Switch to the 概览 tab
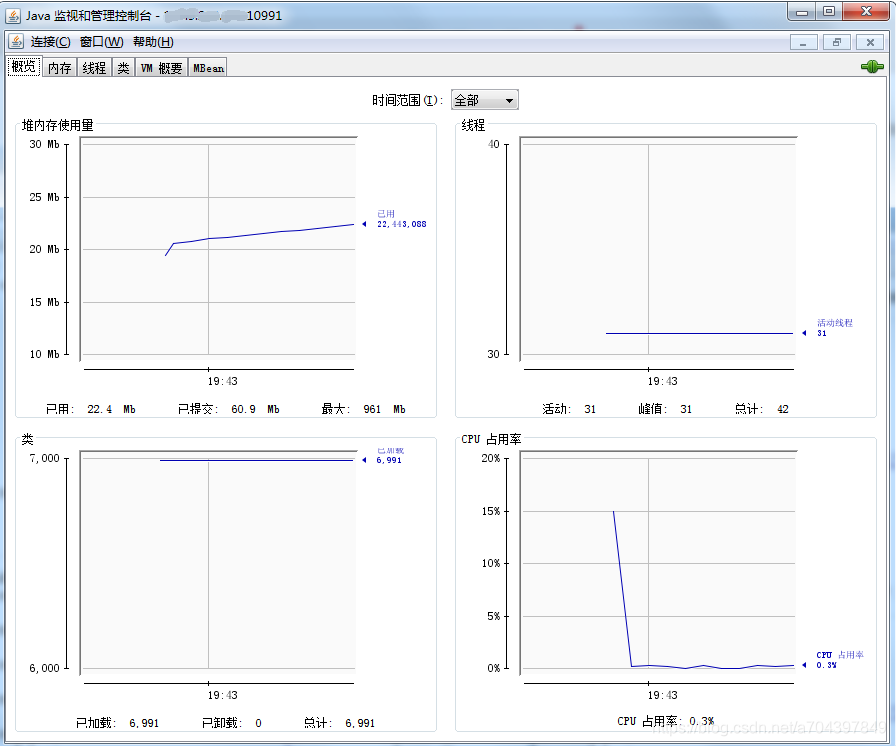 [24, 67]
